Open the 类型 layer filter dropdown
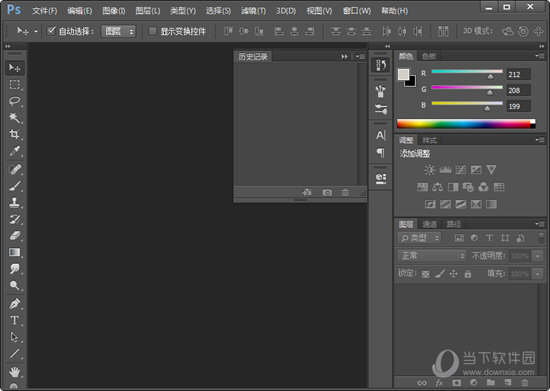550x391 pixels. (419, 238)
